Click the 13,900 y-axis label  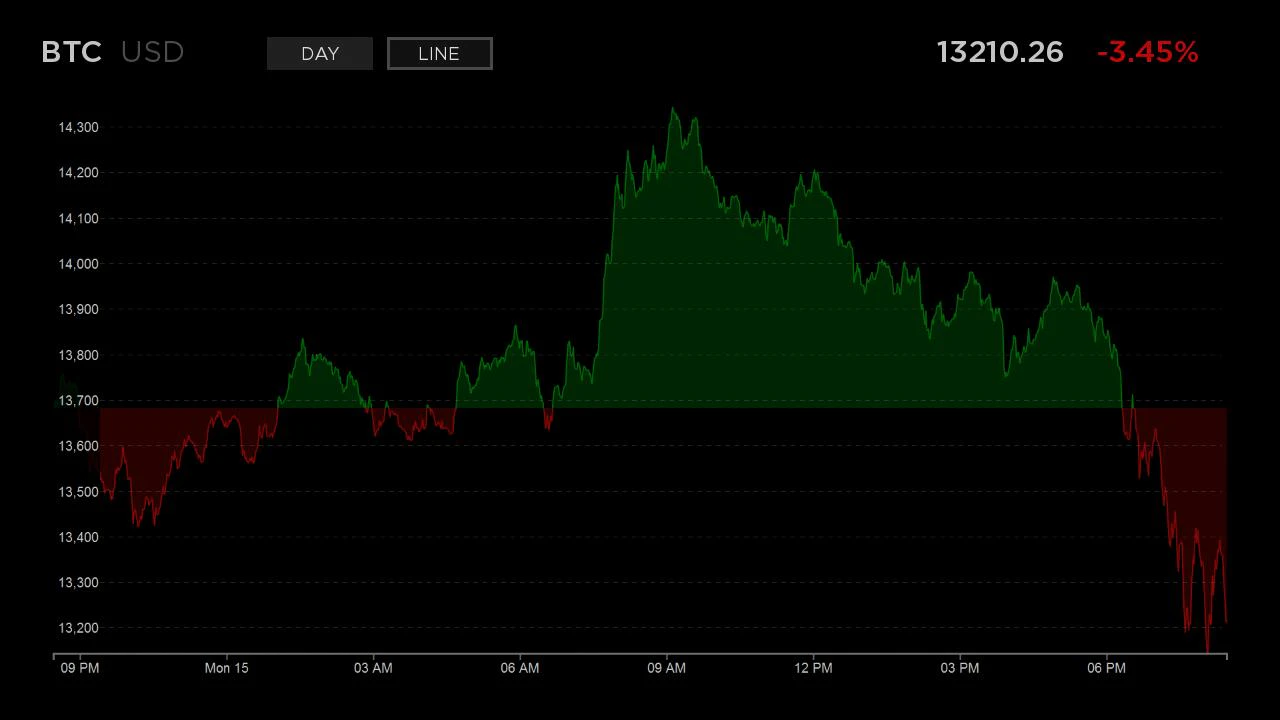(x=78, y=309)
